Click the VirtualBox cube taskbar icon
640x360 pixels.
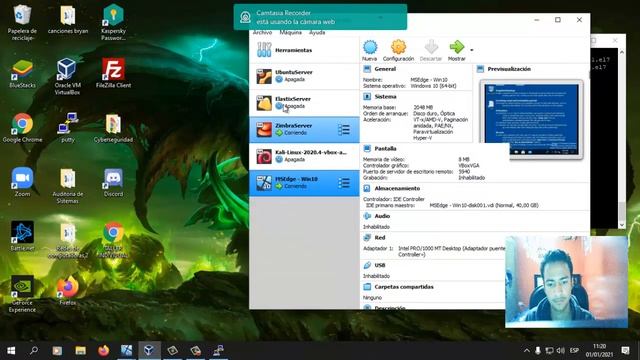[x=149, y=350]
